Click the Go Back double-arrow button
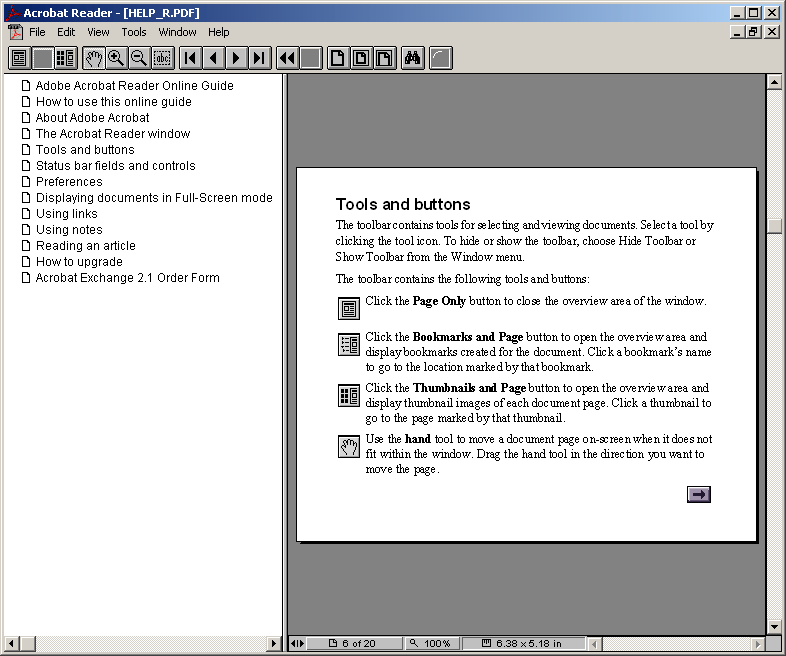The width and height of the screenshot is (786, 656). [288, 58]
